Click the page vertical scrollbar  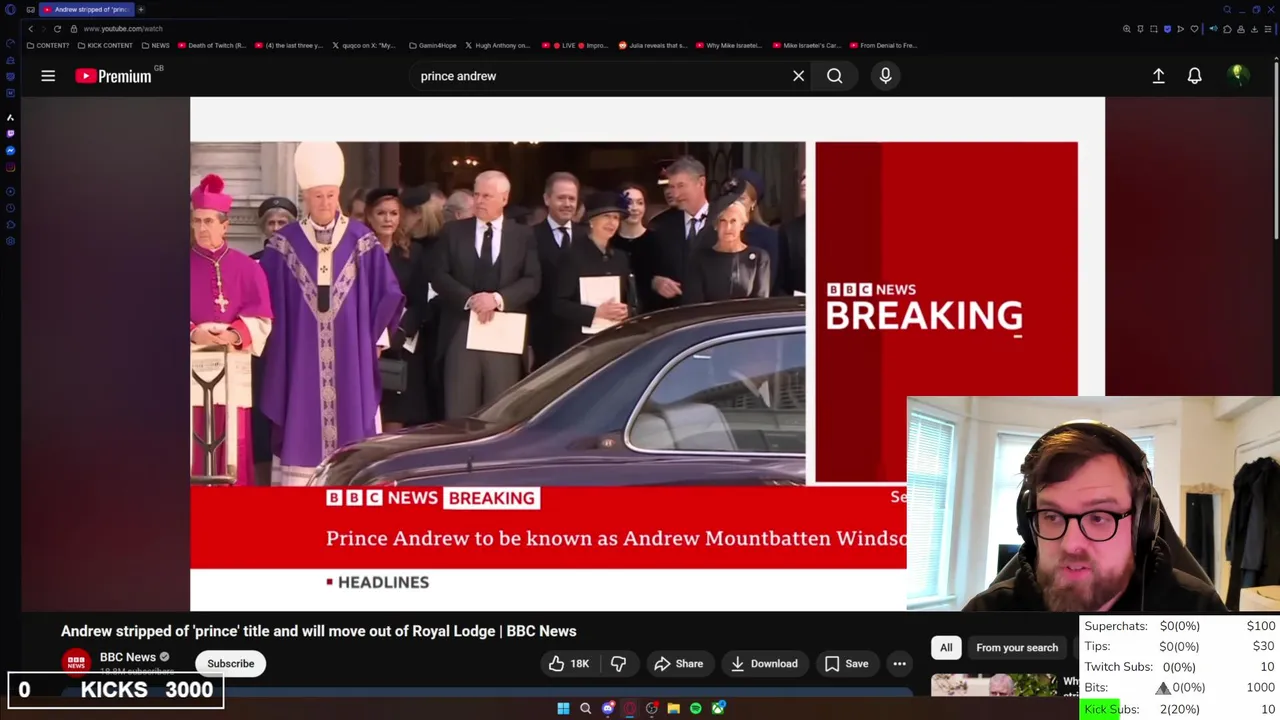[1276, 150]
